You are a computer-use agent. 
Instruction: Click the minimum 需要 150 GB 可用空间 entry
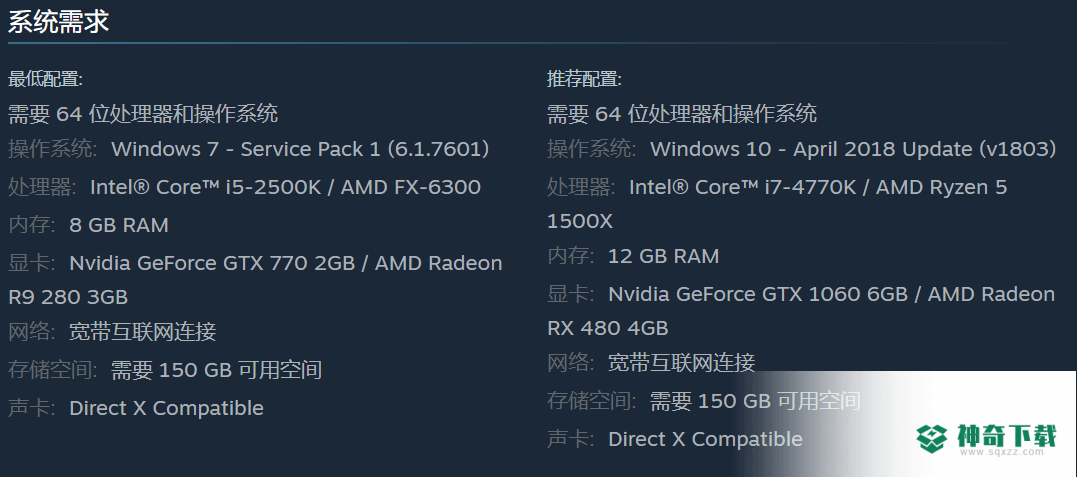click(x=216, y=370)
